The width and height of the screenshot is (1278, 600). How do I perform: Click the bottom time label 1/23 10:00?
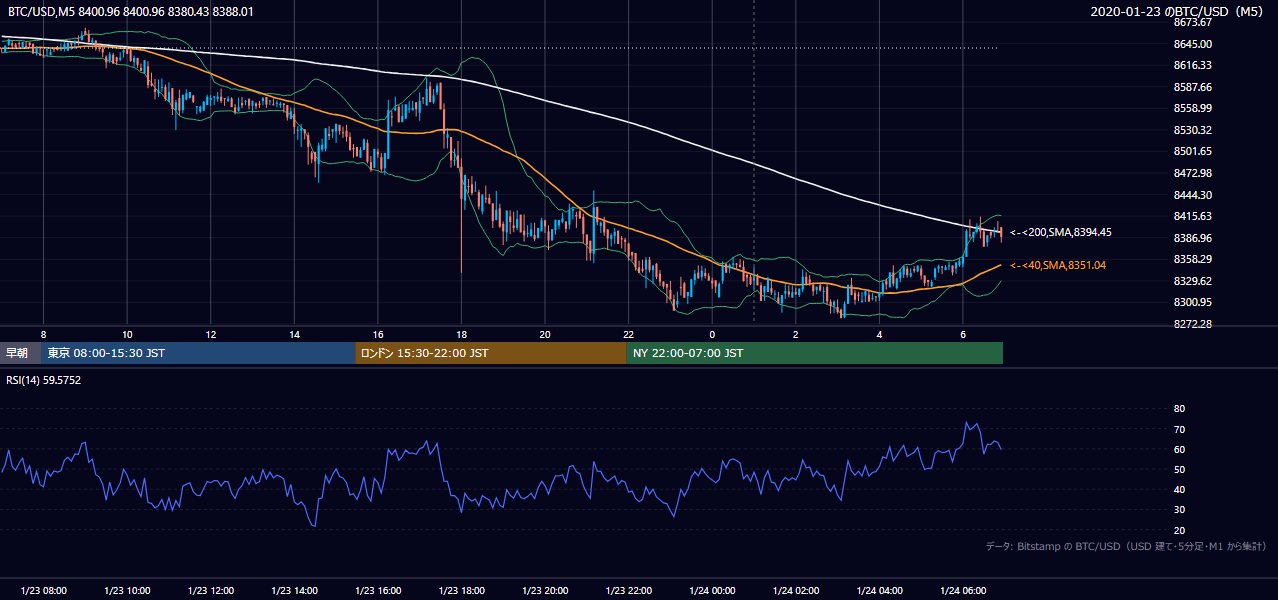tap(127, 591)
